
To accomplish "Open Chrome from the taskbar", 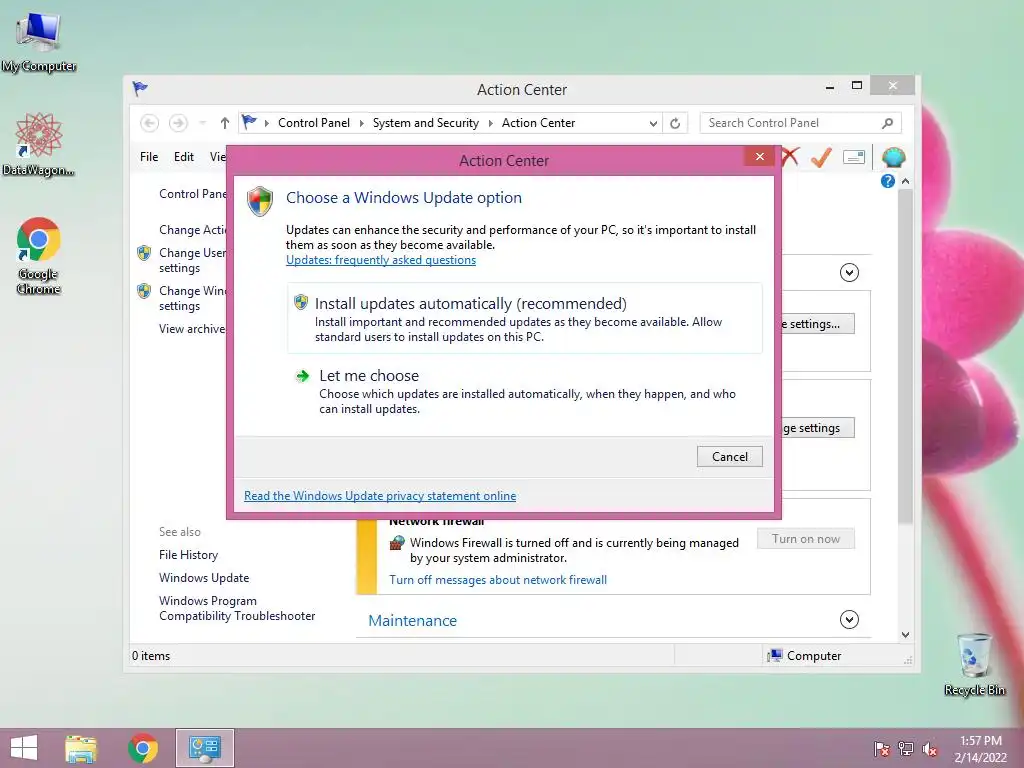I will [x=143, y=748].
